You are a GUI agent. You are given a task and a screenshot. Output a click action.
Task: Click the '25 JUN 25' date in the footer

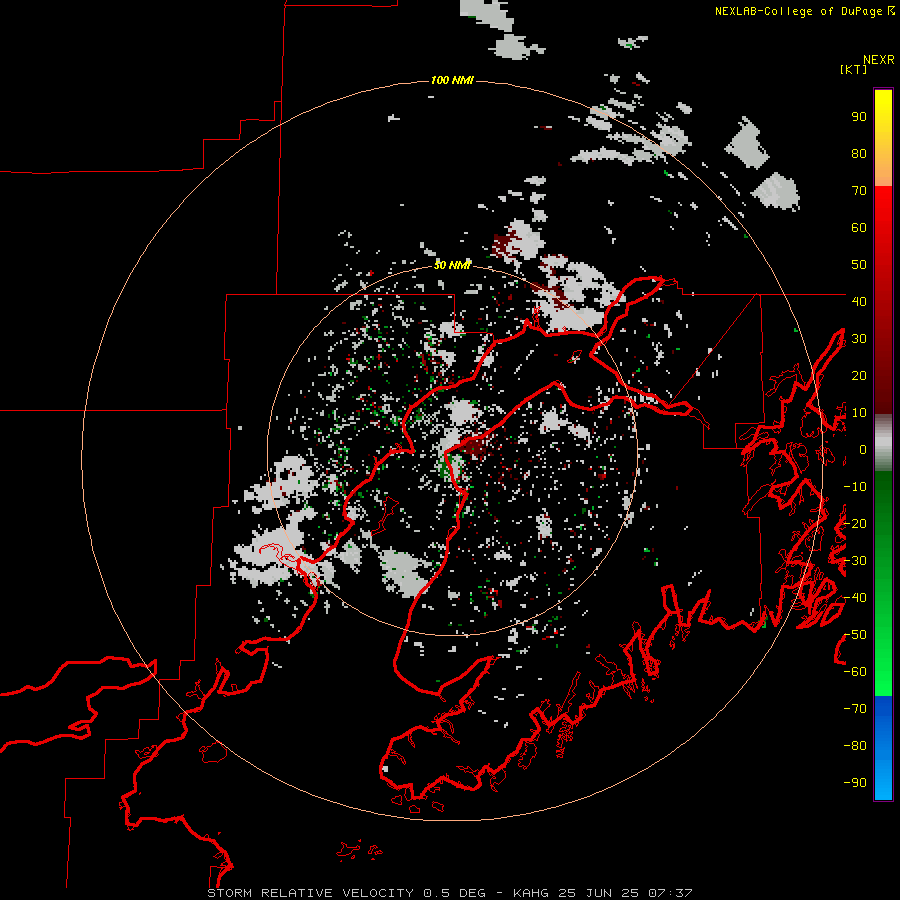pyautogui.click(x=599, y=893)
